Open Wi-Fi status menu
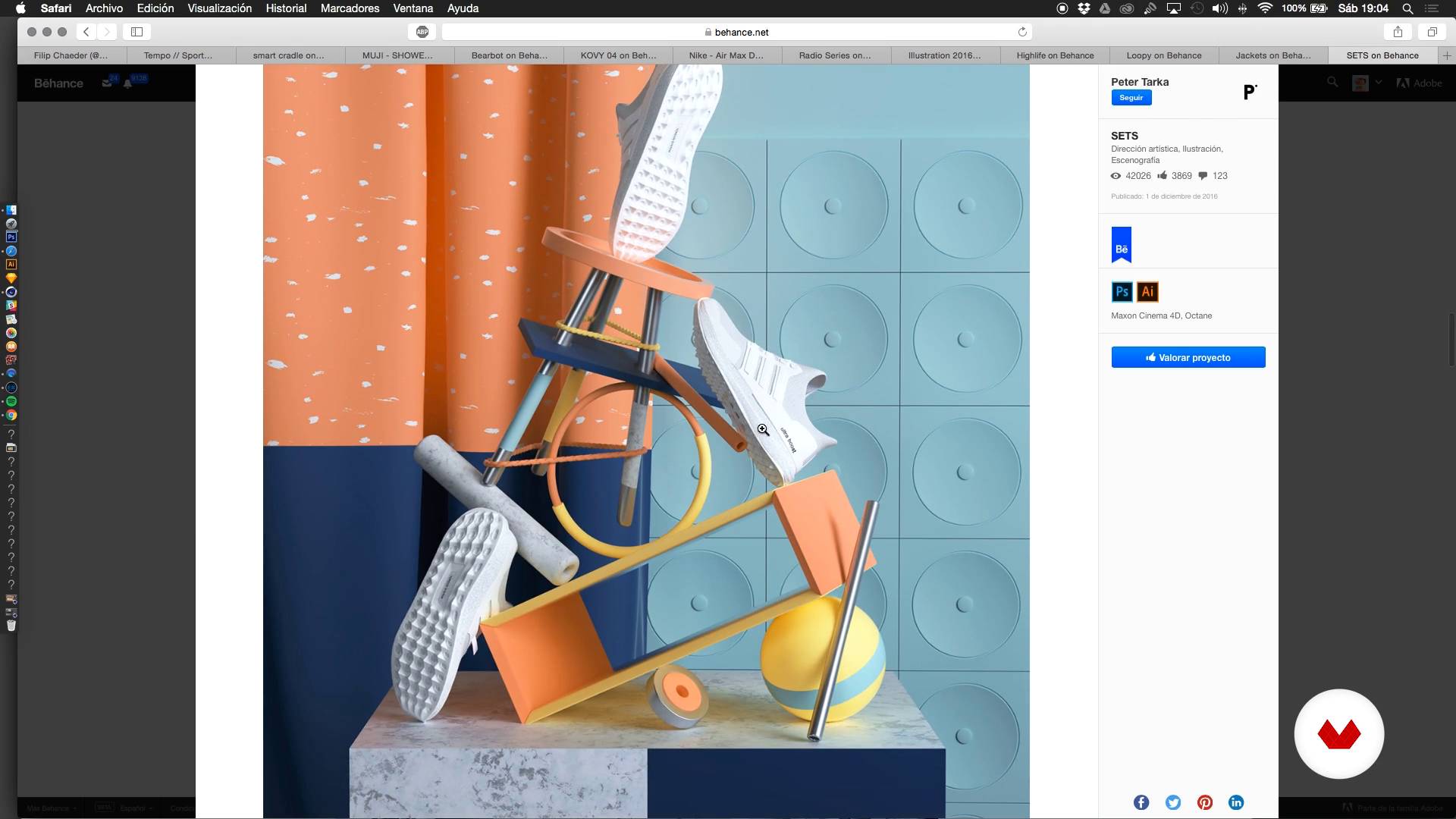Screen dimensions: 1456x819 click(1265, 8)
